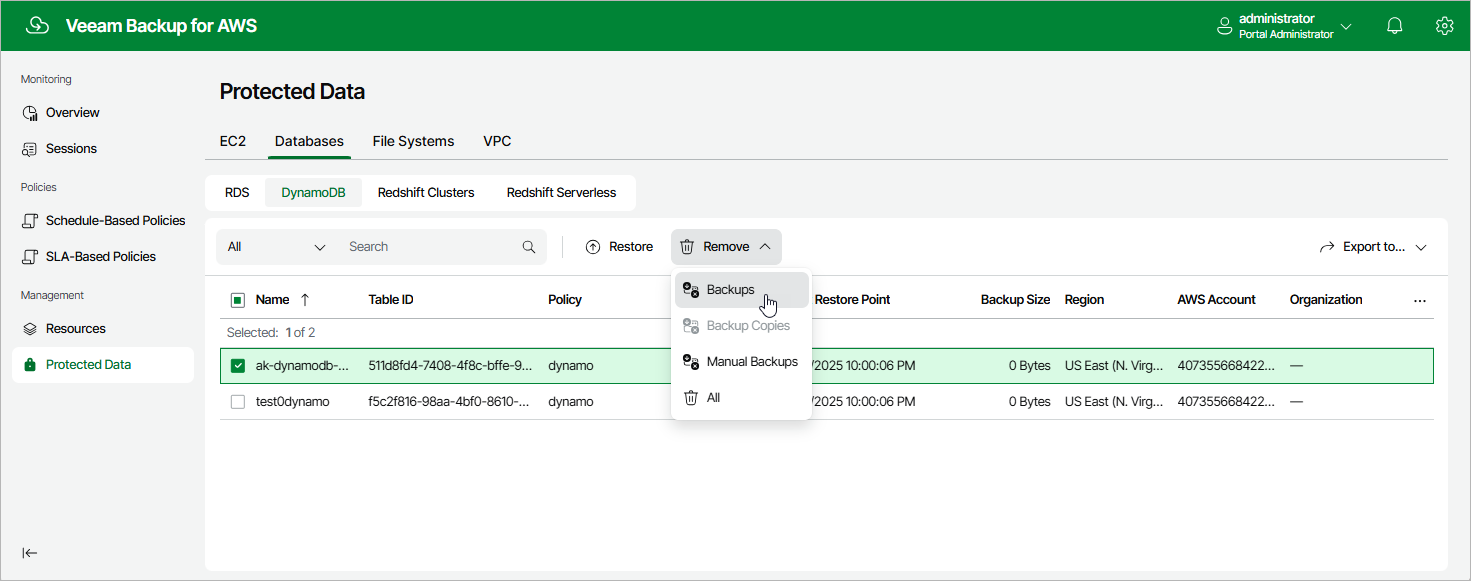1471x581 pixels.
Task: Click the Veeam cloud logo icon
Action: coord(37,26)
